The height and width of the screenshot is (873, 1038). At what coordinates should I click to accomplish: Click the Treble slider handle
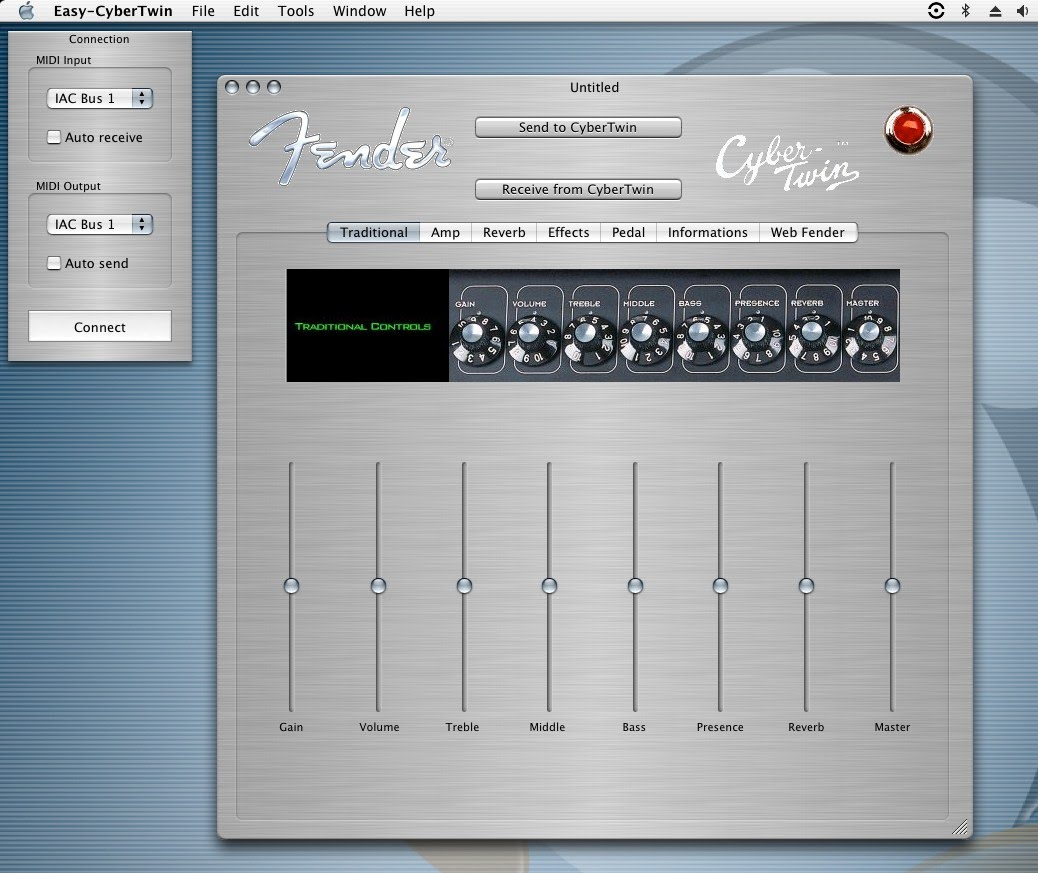tap(464, 586)
